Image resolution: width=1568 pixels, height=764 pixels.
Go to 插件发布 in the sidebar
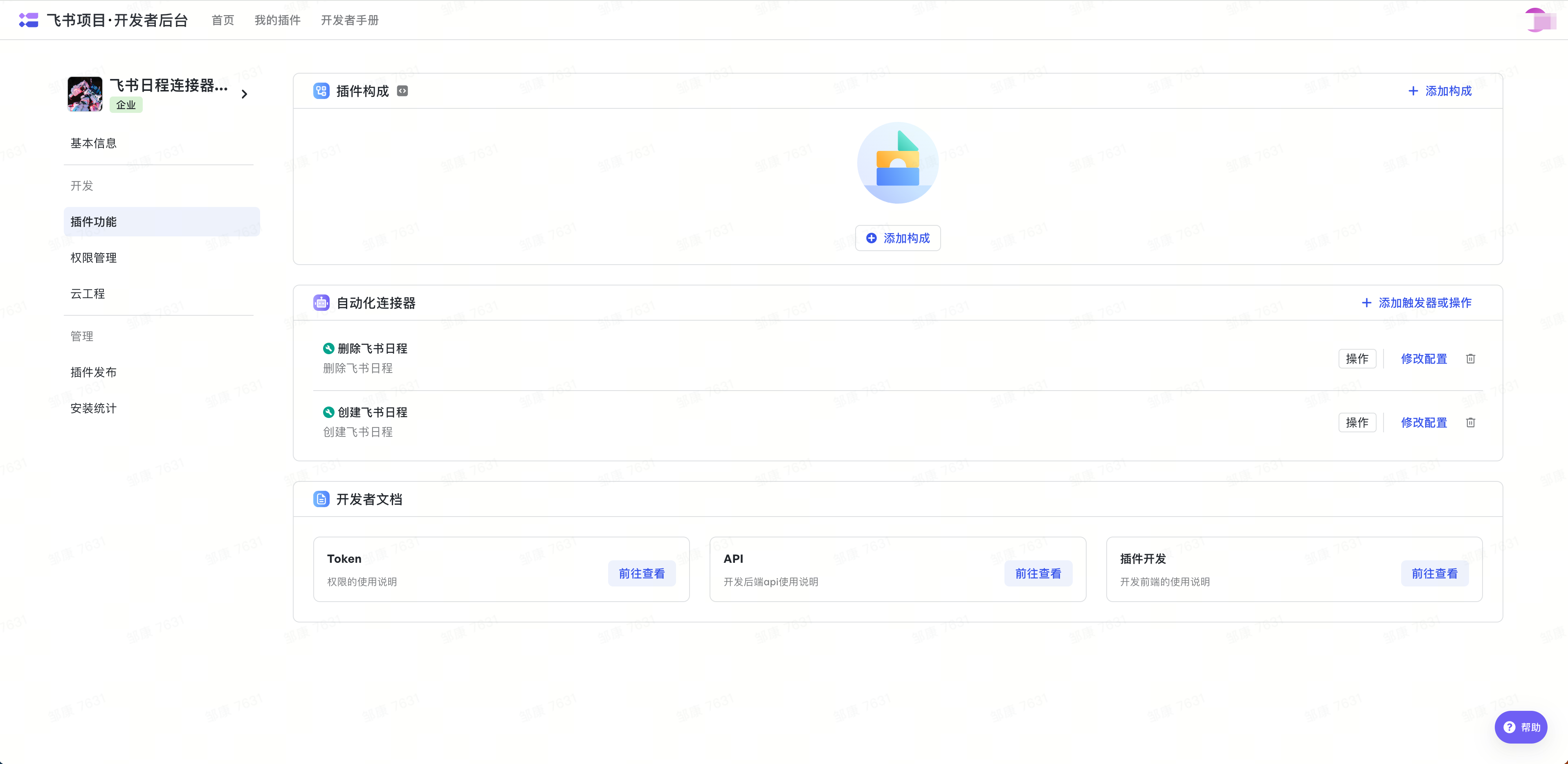(162, 372)
